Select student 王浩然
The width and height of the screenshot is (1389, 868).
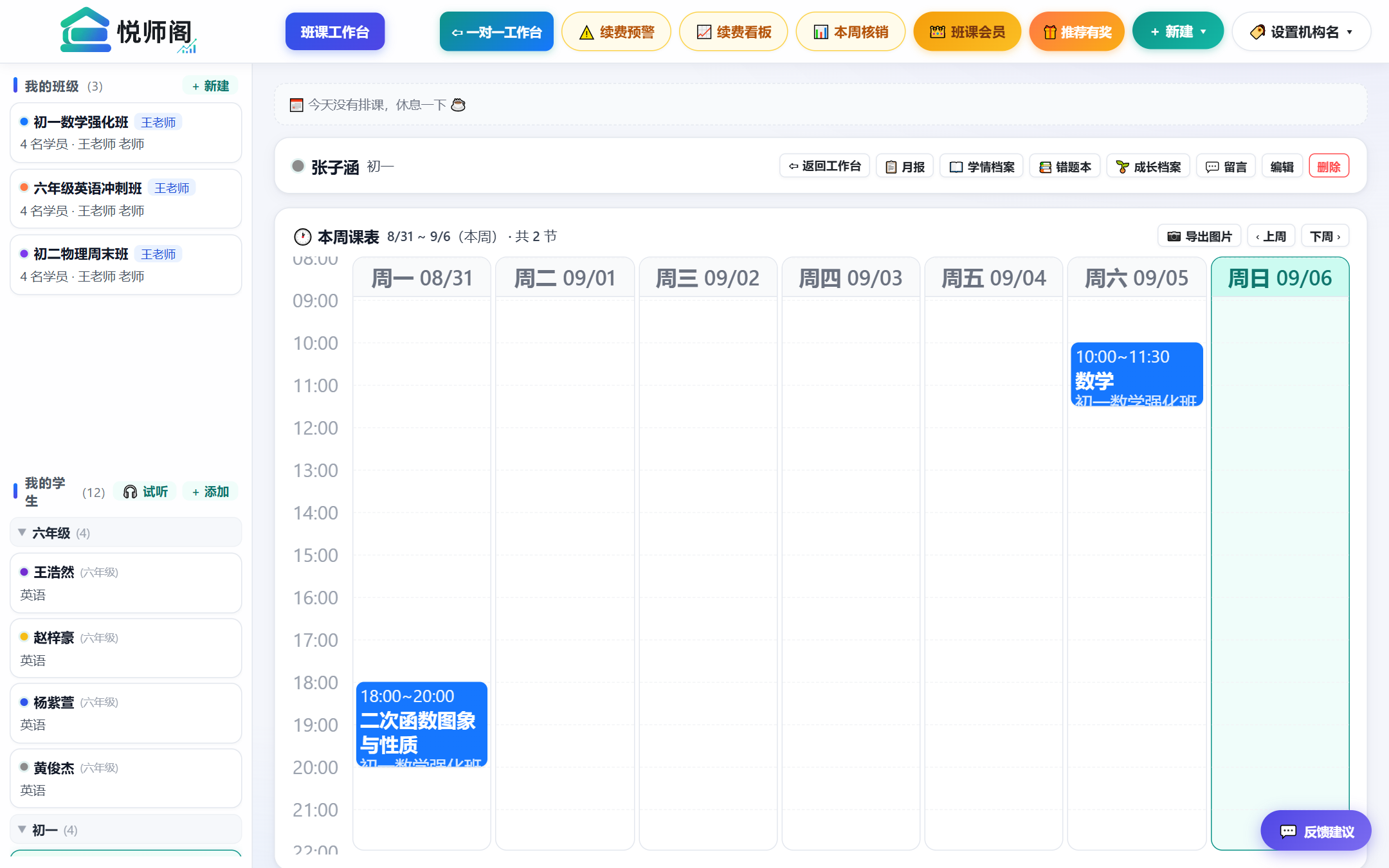[x=126, y=583]
